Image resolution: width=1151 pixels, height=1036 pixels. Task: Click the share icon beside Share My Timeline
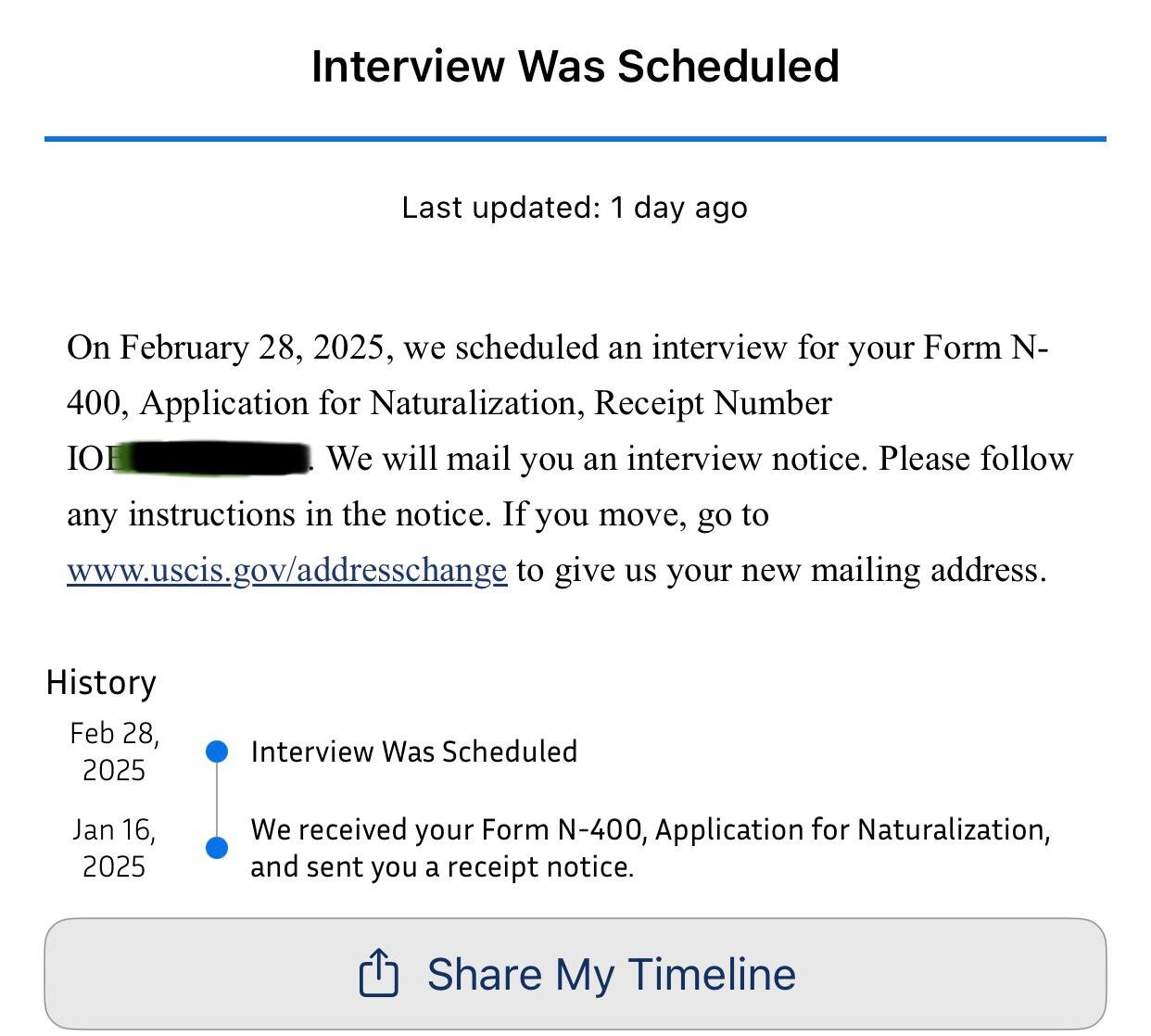(378, 973)
